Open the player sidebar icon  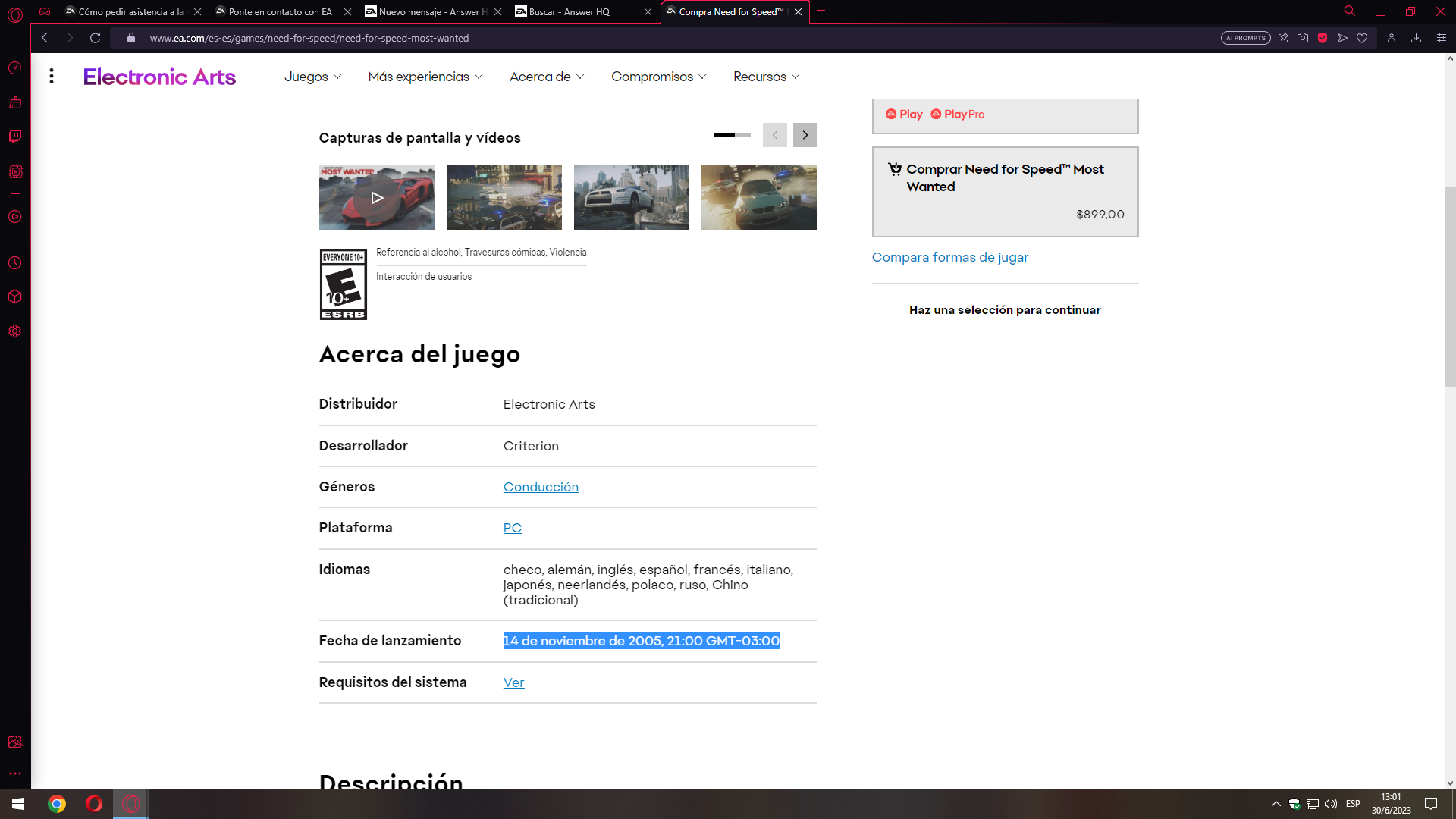click(15, 217)
